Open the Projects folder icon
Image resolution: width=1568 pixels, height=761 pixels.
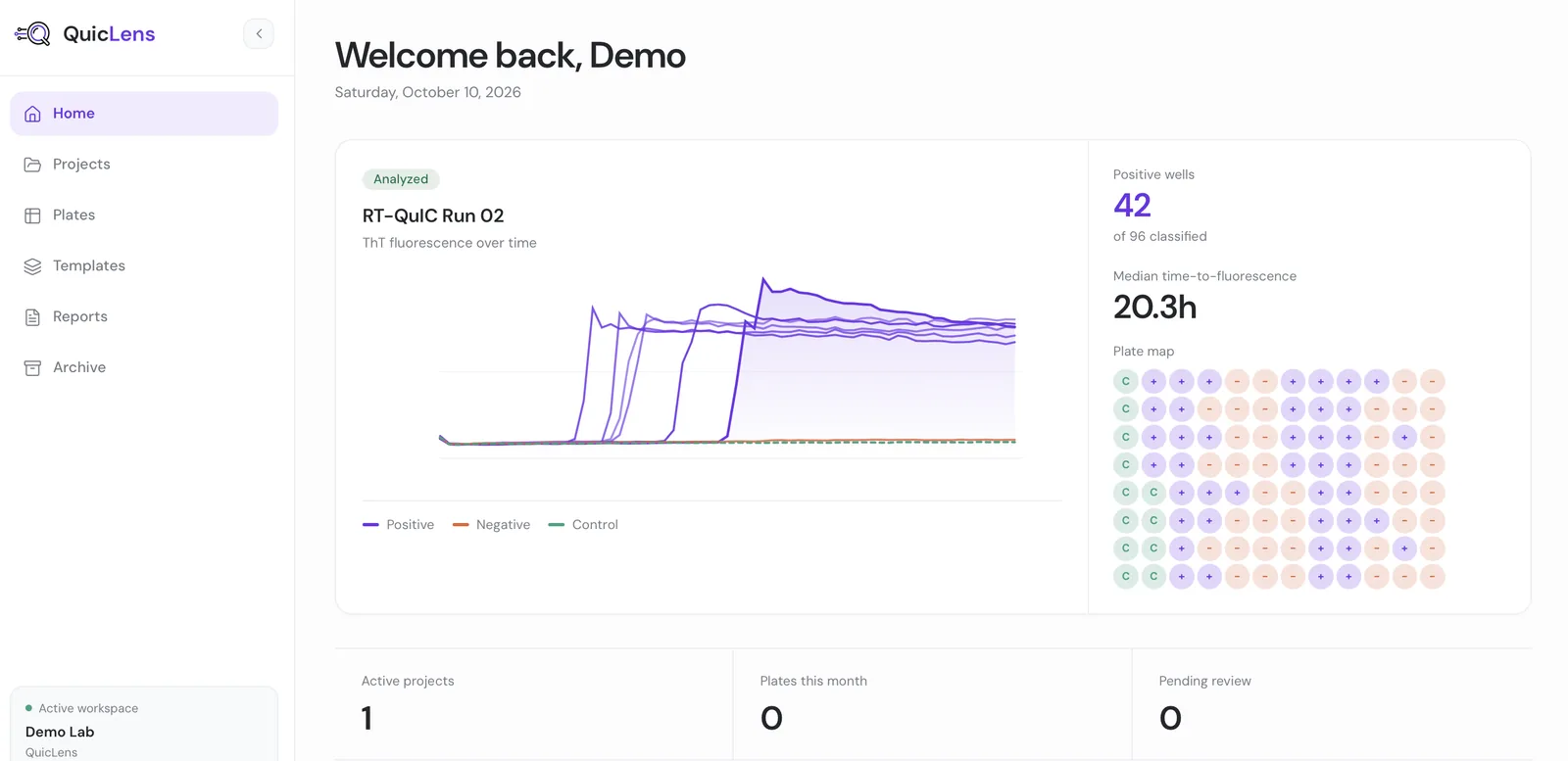(32, 165)
